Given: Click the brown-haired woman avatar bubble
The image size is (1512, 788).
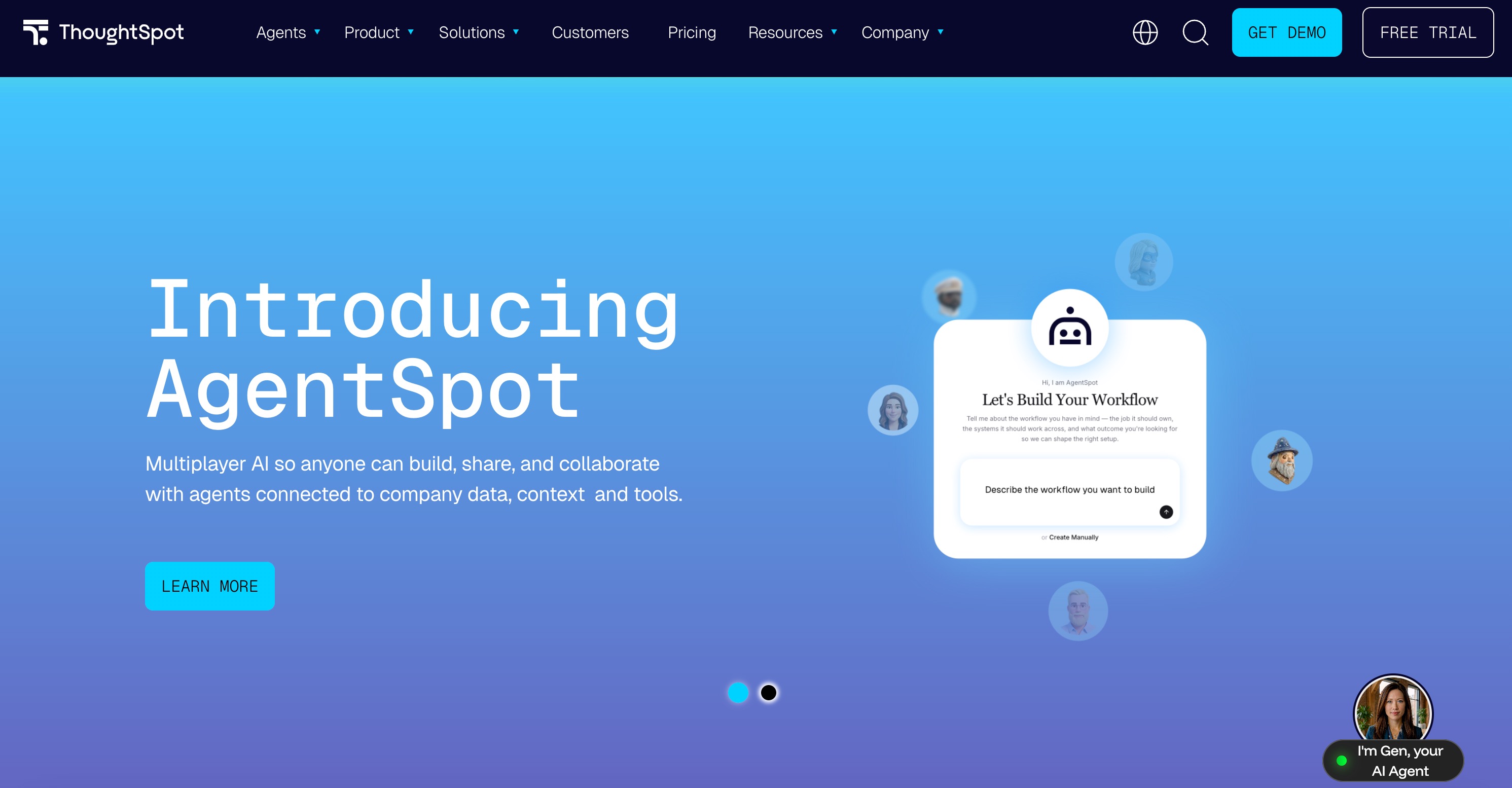Looking at the screenshot, I should [893, 410].
